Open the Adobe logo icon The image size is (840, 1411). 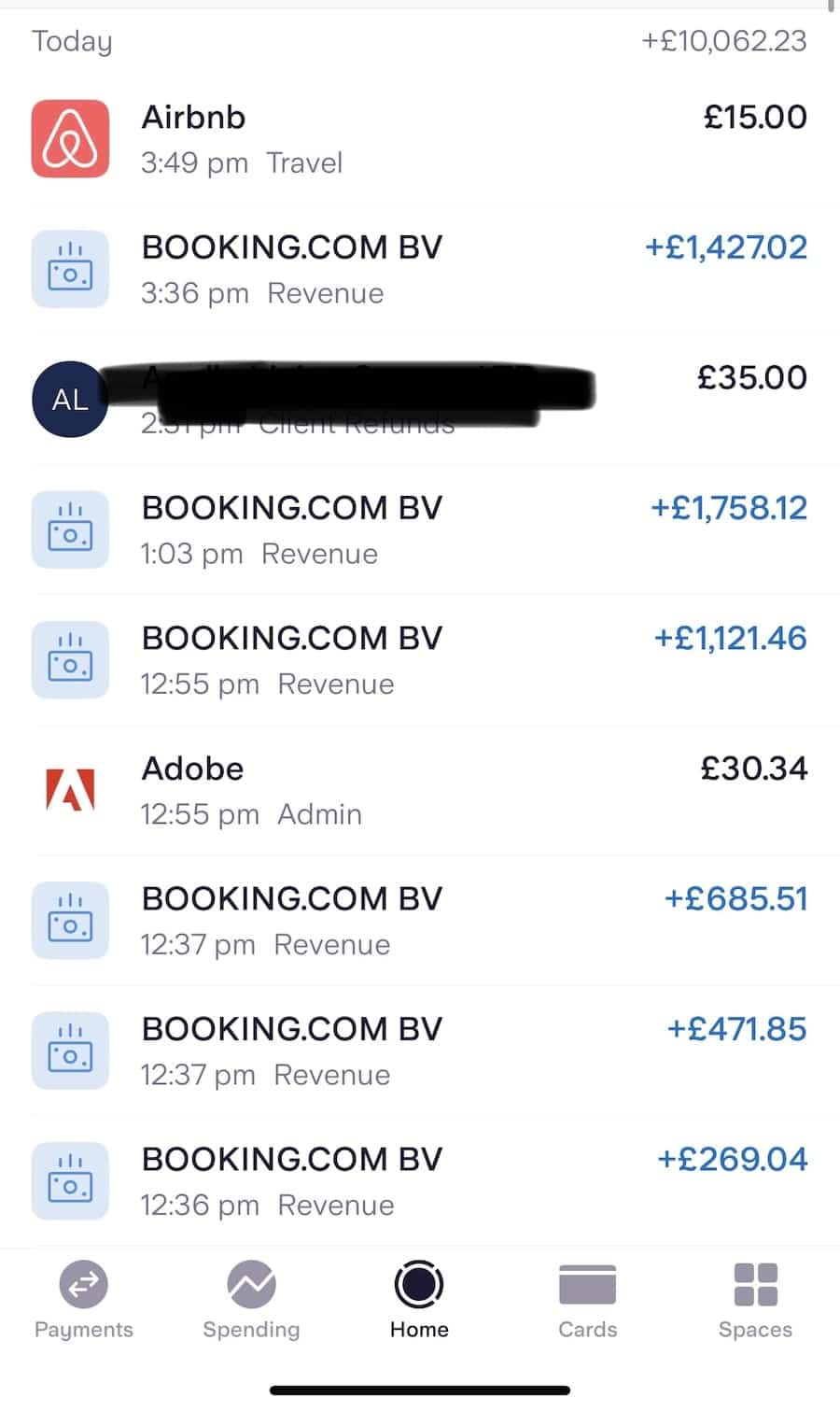pos(70,790)
